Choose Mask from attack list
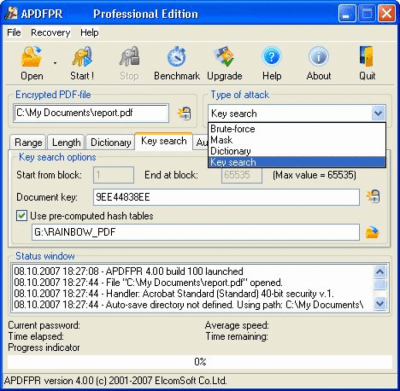400x391 pixels. click(297, 140)
